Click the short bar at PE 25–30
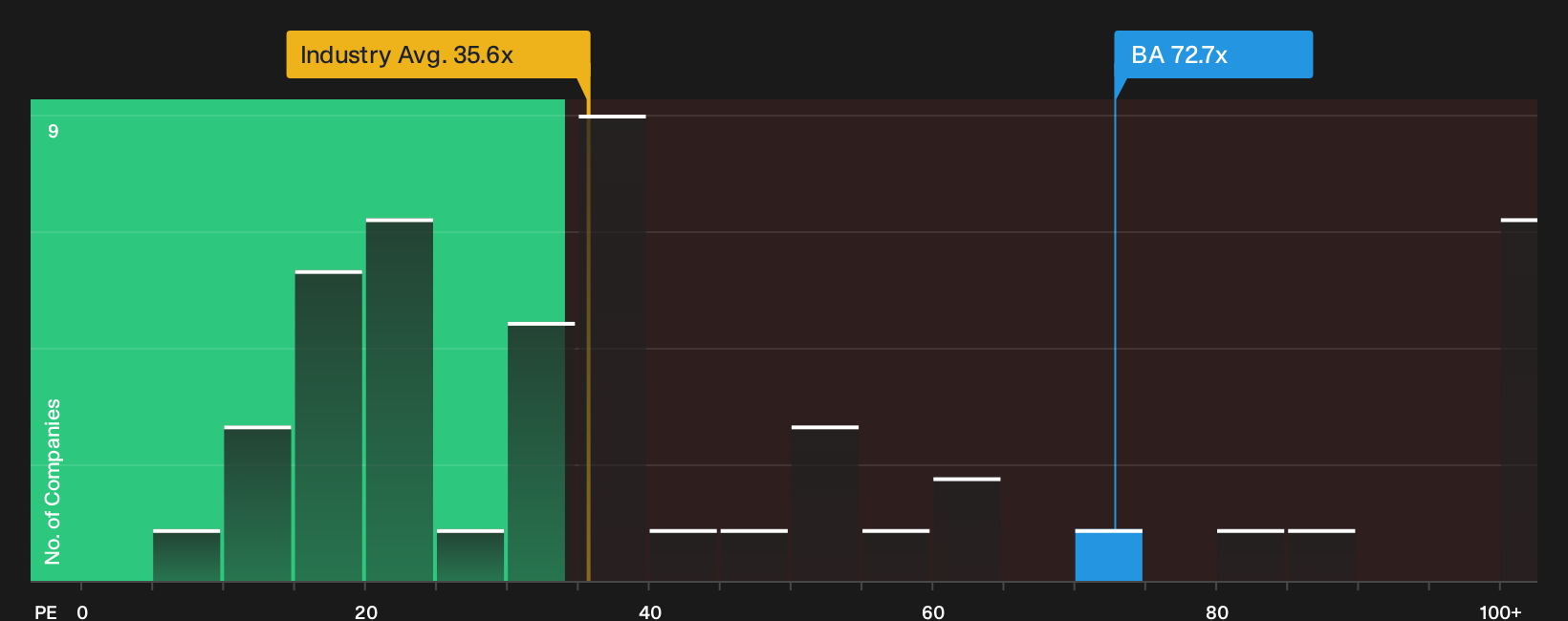Screen dimensions: 1568x621 (470, 555)
